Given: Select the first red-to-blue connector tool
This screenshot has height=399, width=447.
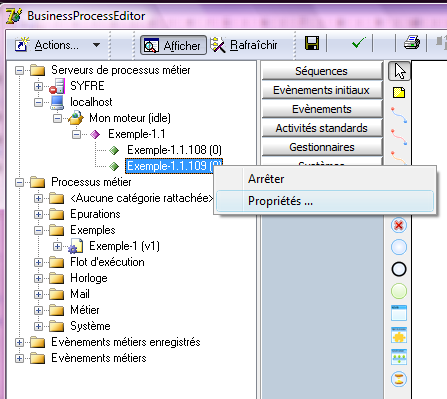Looking at the screenshot, I should click(399, 115).
